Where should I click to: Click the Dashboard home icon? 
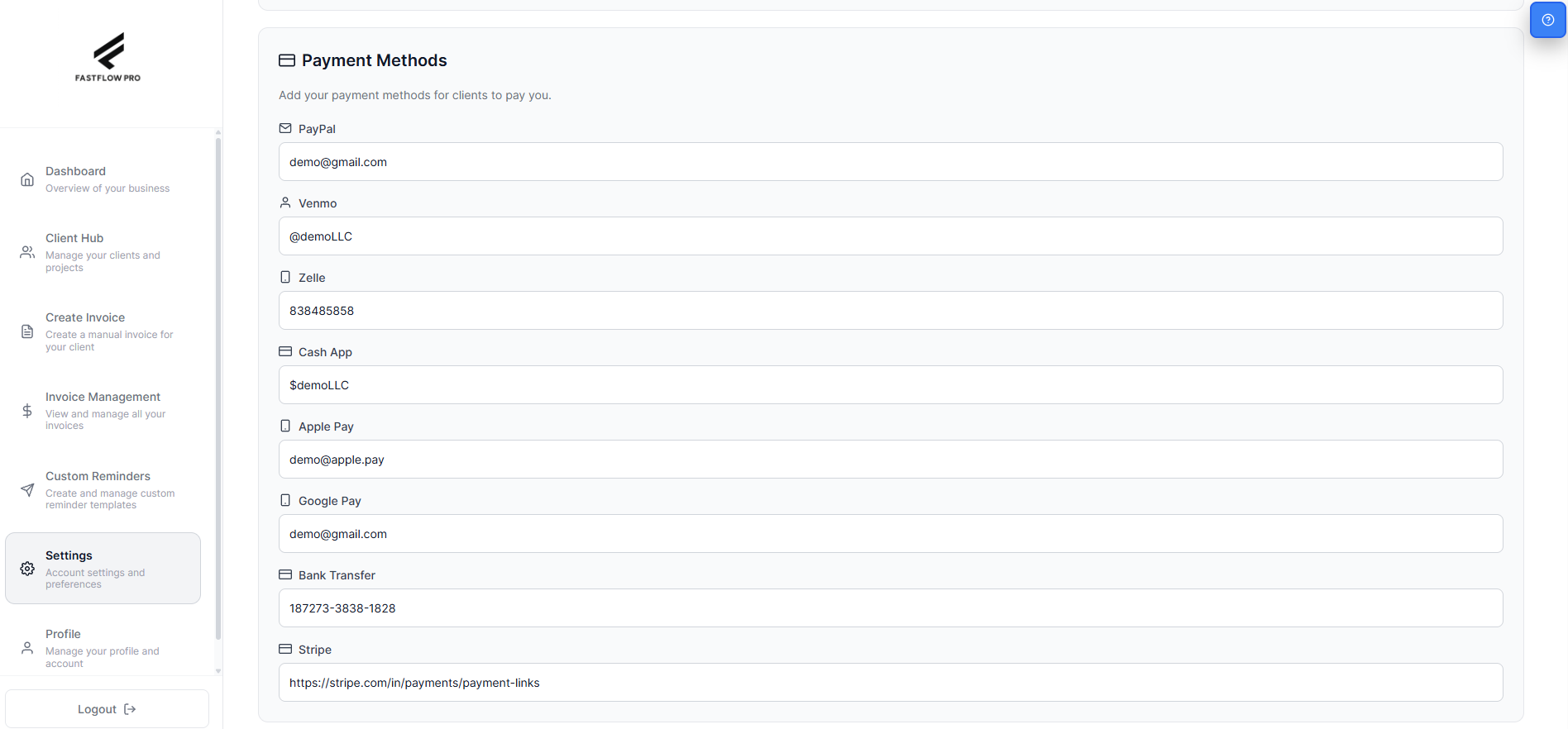pyautogui.click(x=27, y=179)
